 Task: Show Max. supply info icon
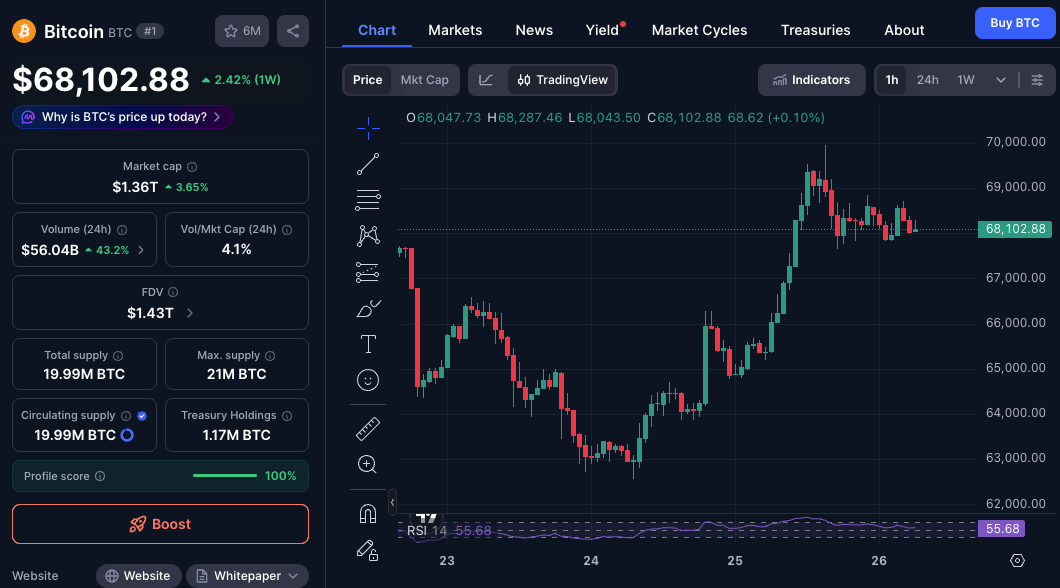(270, 356)
